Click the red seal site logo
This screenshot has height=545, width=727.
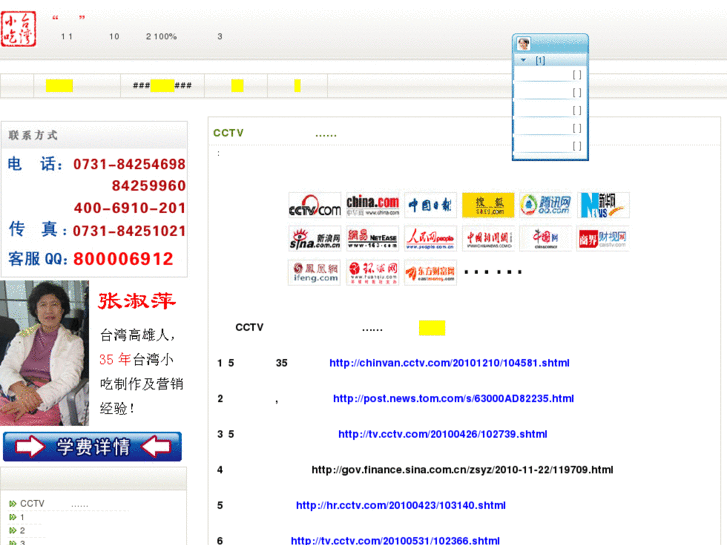[19, 29]
